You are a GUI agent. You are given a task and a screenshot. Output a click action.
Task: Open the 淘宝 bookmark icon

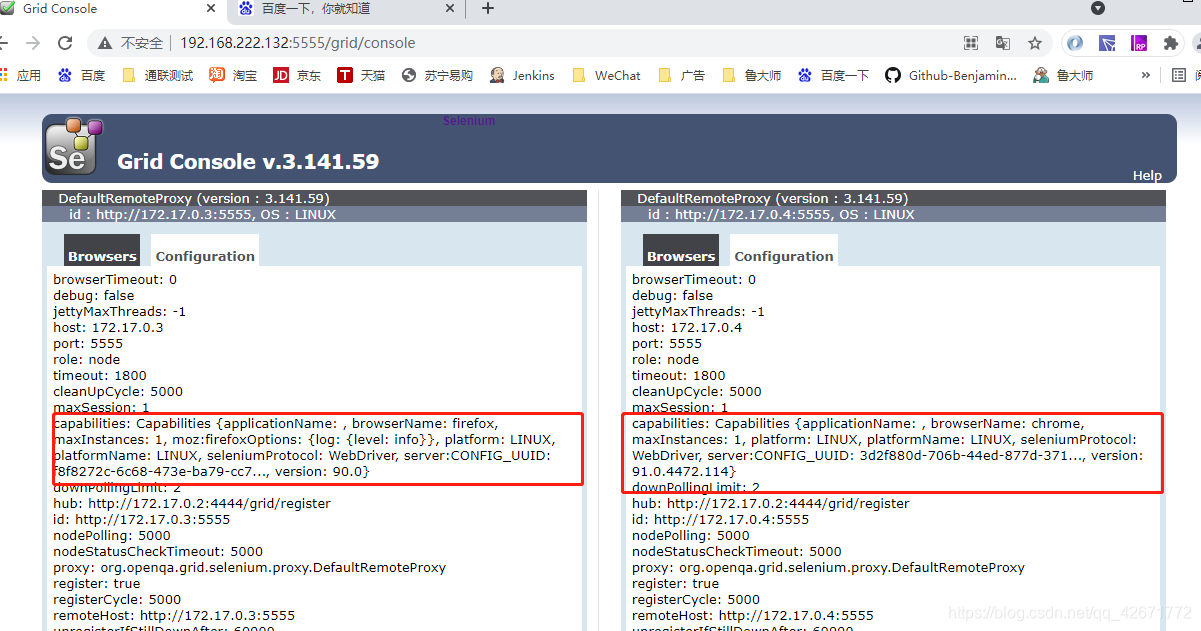(x=218, y=74)
